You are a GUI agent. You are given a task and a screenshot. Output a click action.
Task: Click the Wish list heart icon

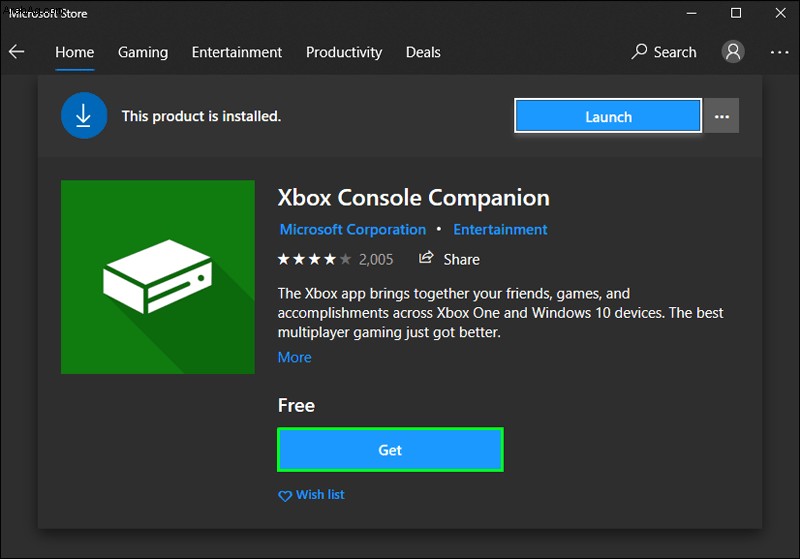coord(285,495)
